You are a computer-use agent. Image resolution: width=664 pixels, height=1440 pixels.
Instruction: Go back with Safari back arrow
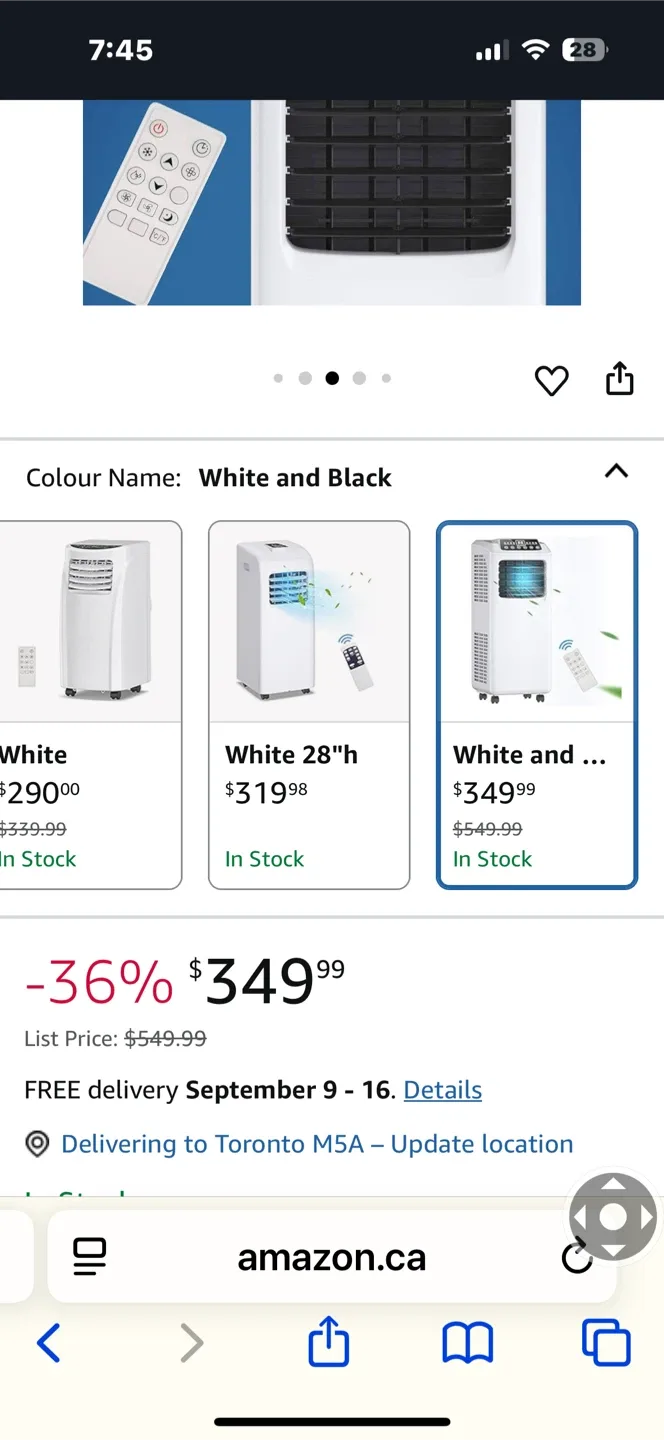(x=48, y=1342)
